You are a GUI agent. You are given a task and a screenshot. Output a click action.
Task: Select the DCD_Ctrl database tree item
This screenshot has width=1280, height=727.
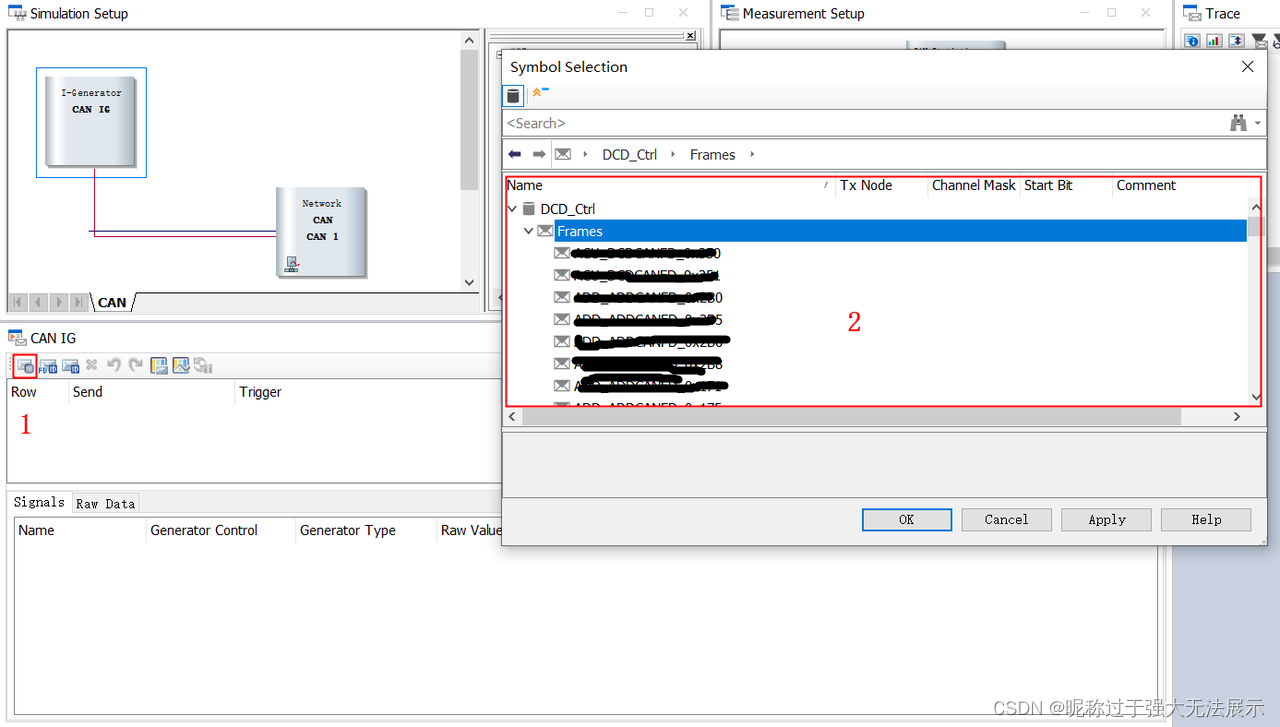click(x=567, y=209)
